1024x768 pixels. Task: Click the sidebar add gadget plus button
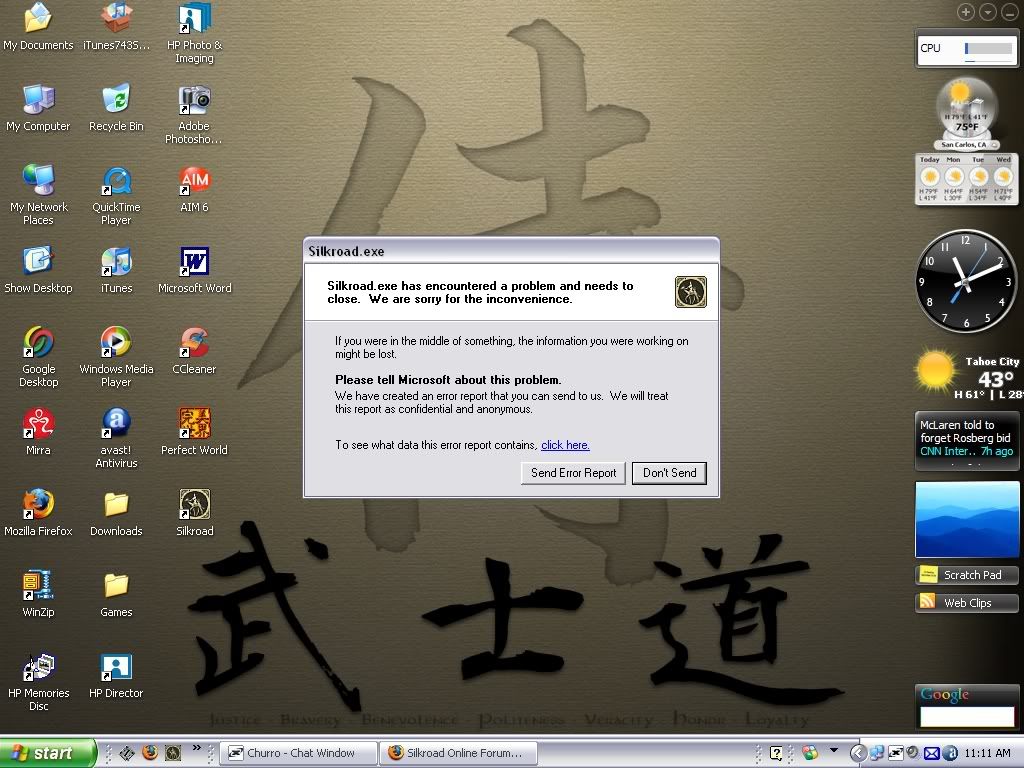pyautogui.click(x=966, y=12)
